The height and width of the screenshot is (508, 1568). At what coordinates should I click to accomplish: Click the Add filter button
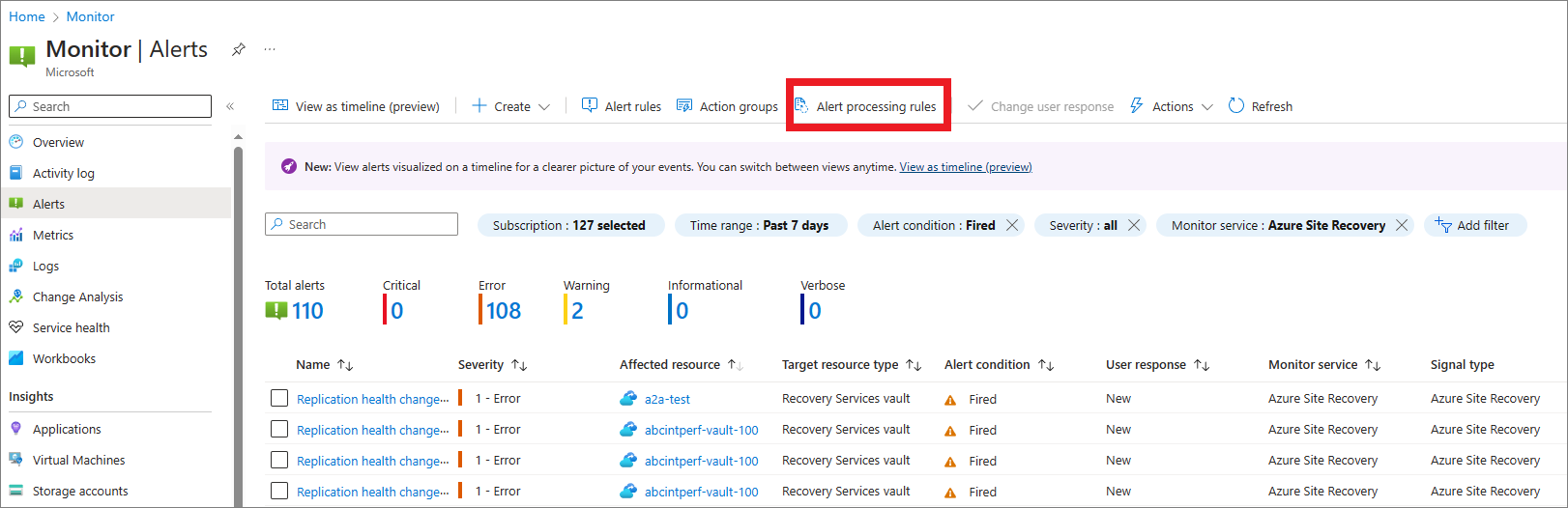coord(1473,225)
